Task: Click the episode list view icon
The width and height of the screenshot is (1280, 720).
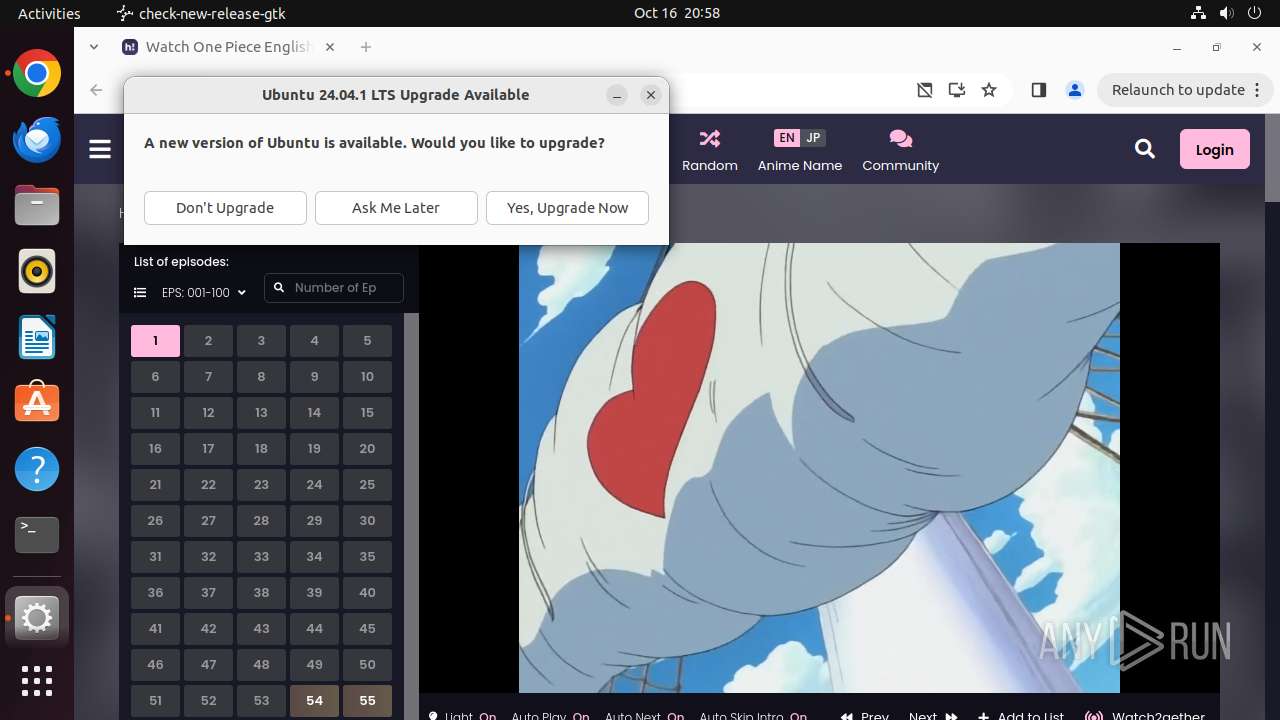Action: click(140, 293)
